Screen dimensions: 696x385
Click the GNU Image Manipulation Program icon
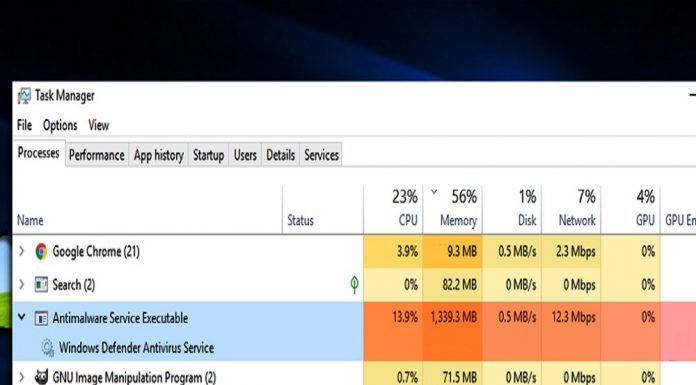[41, 377]
